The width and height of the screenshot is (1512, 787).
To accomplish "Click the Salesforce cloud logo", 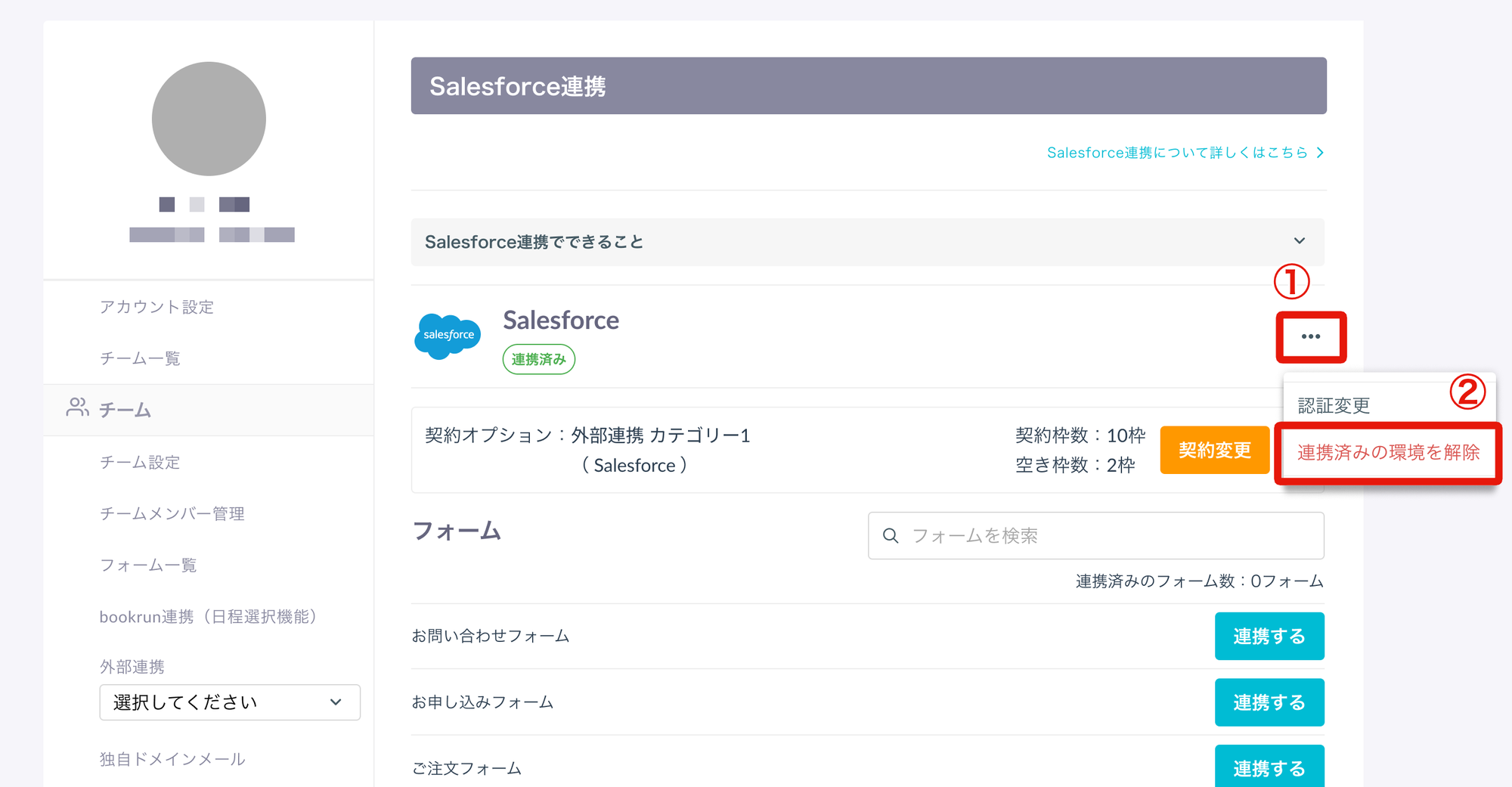I will click(448, 336).
